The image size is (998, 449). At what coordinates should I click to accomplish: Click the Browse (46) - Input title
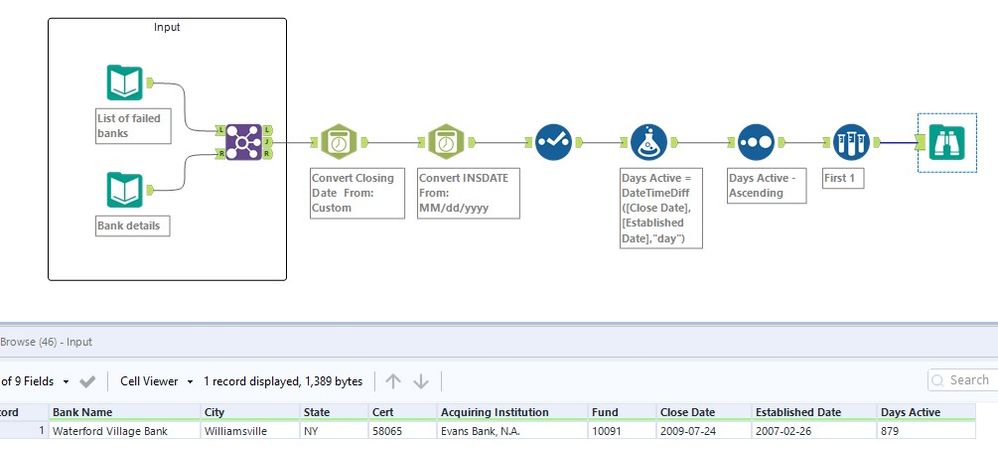tap(46, 342)
